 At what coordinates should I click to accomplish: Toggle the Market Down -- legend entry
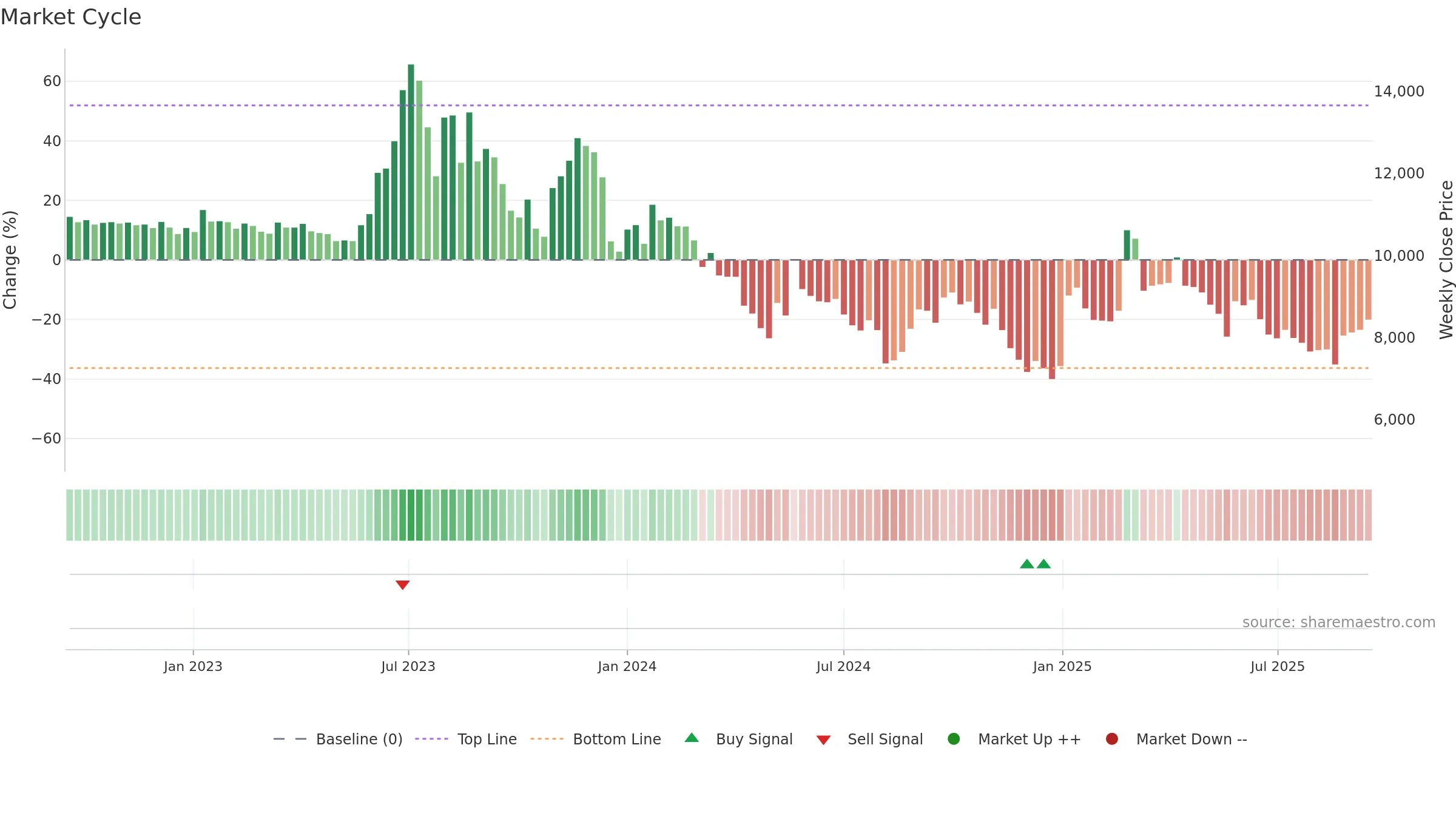click(x=1176, y=739)
